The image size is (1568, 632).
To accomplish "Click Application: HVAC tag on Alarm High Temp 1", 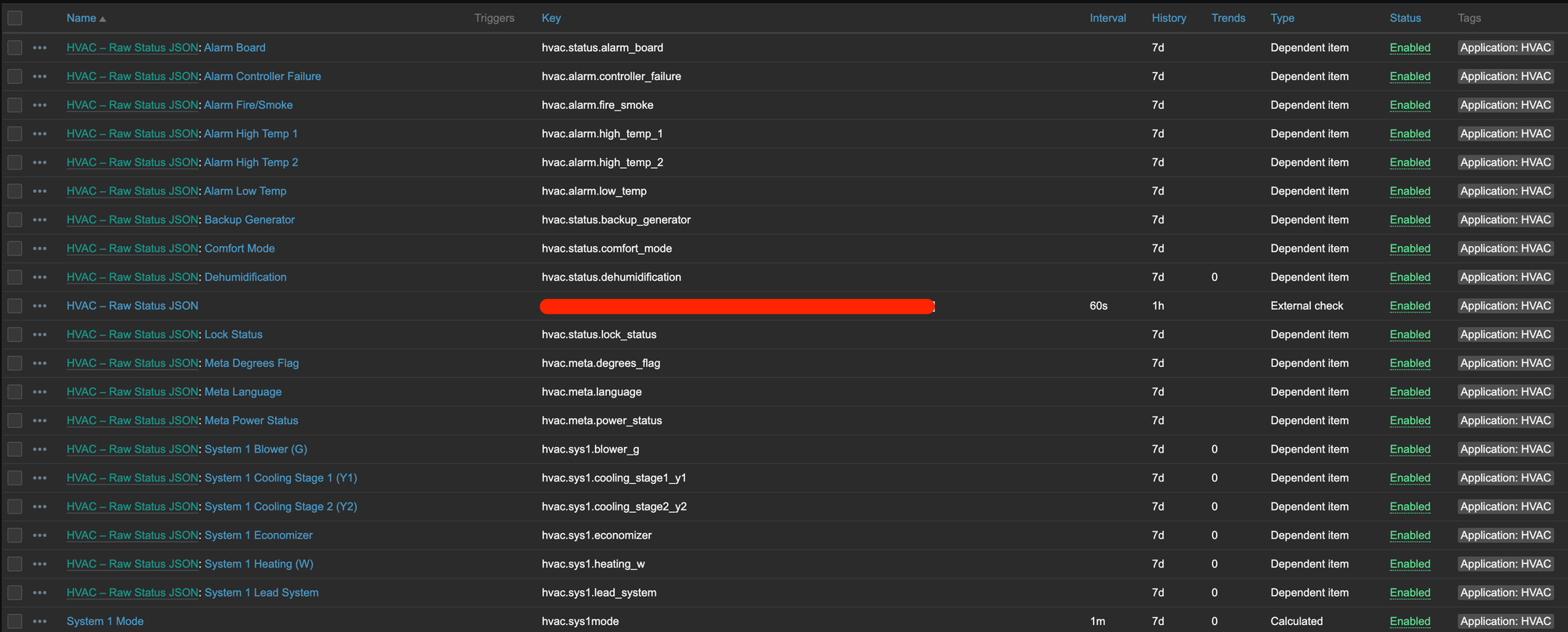I will (x=1505, y=134).
